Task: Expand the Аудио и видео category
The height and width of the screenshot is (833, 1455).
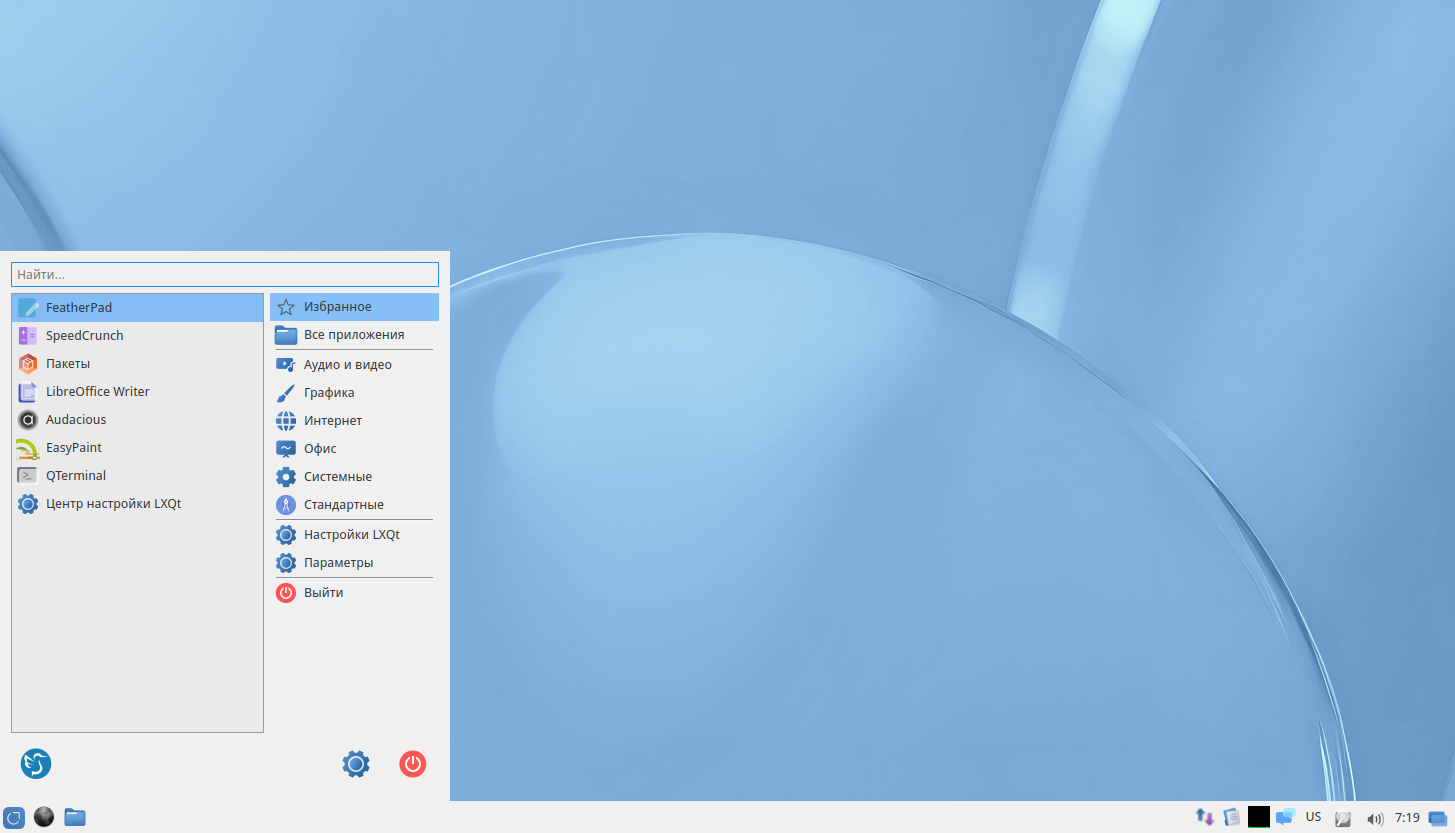Action: pyautogui.click(x=354, y=365)
